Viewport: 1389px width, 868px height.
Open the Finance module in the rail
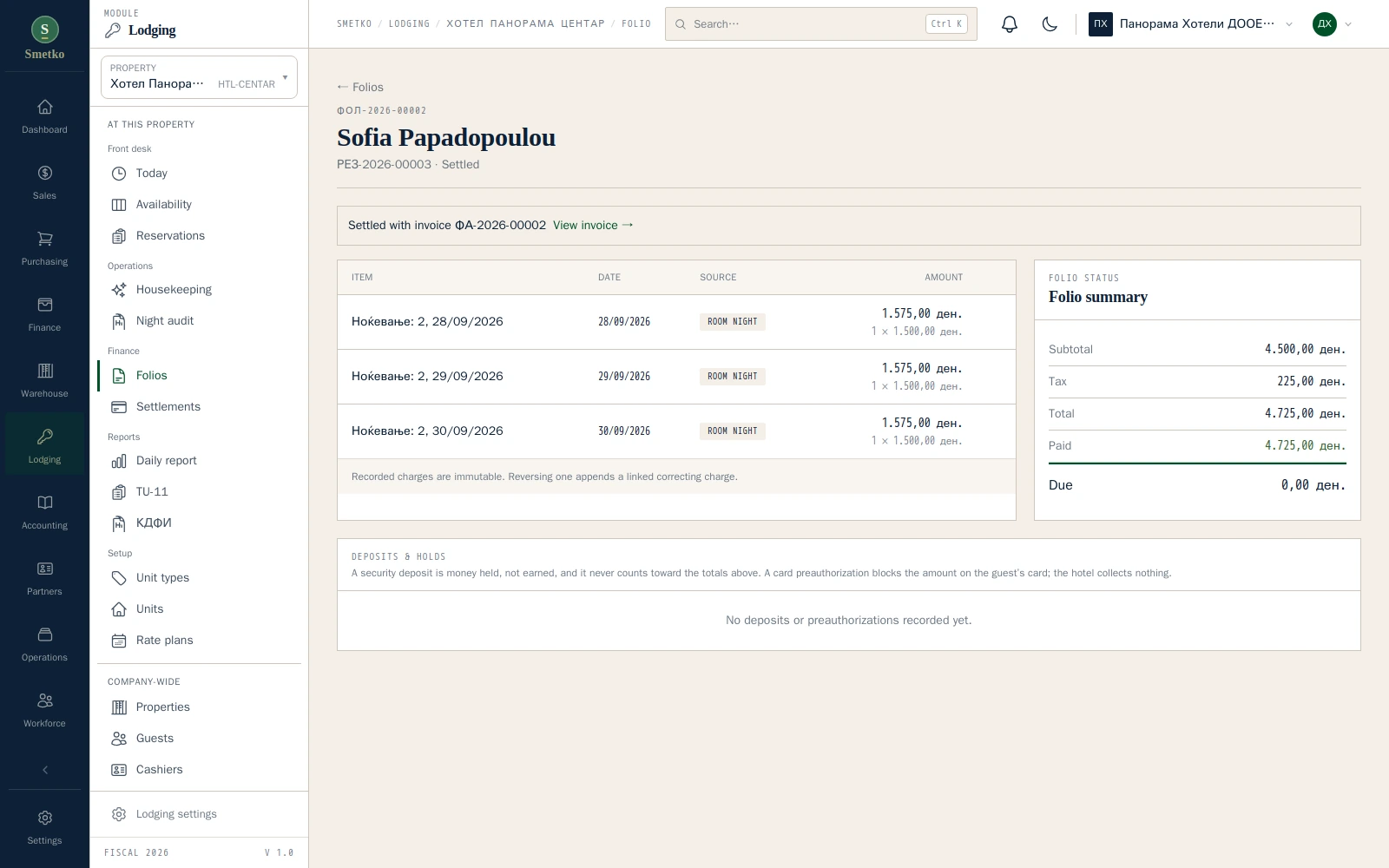[x=44, y=315]
